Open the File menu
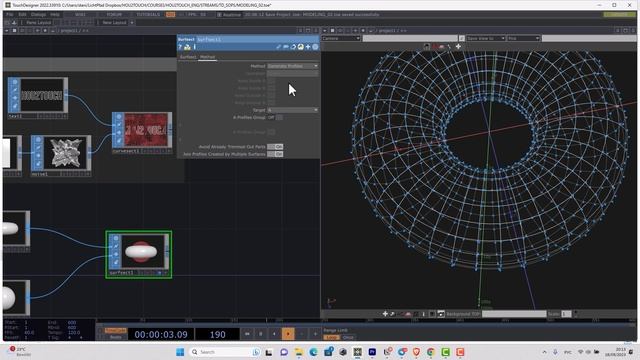 pyautogui.click(x=9, y=14)
